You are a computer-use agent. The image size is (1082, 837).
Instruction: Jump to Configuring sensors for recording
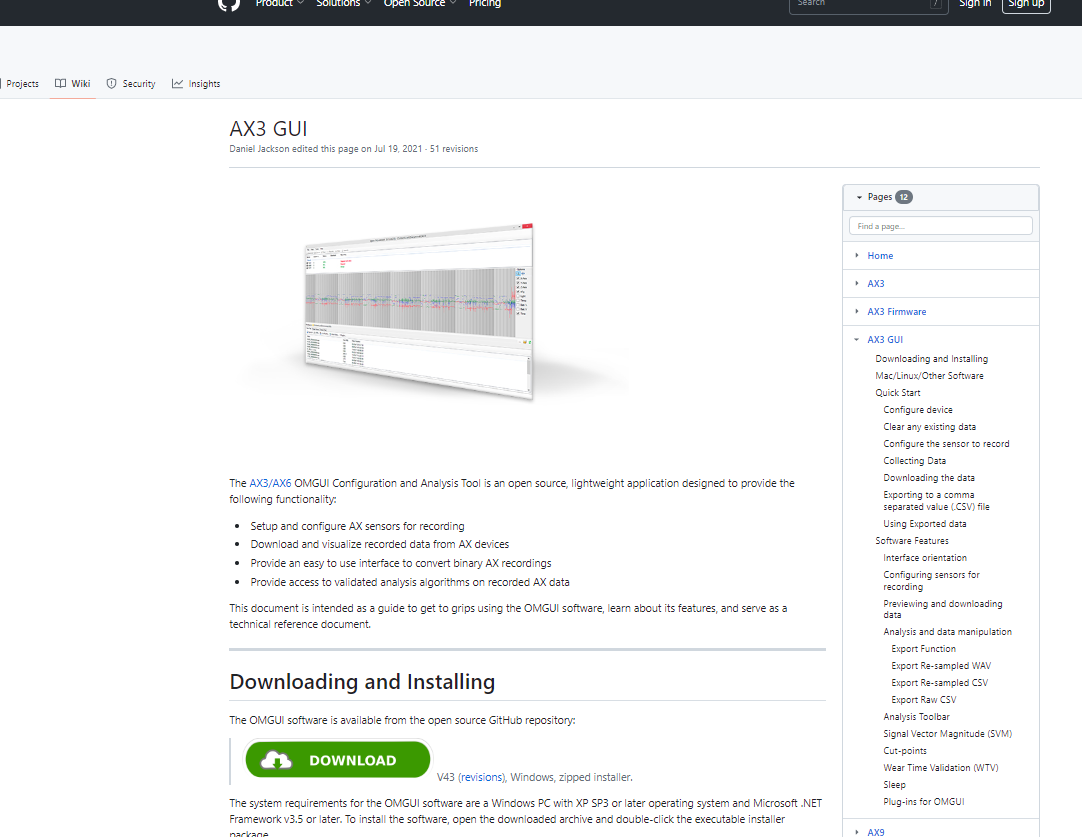point(932,580)
